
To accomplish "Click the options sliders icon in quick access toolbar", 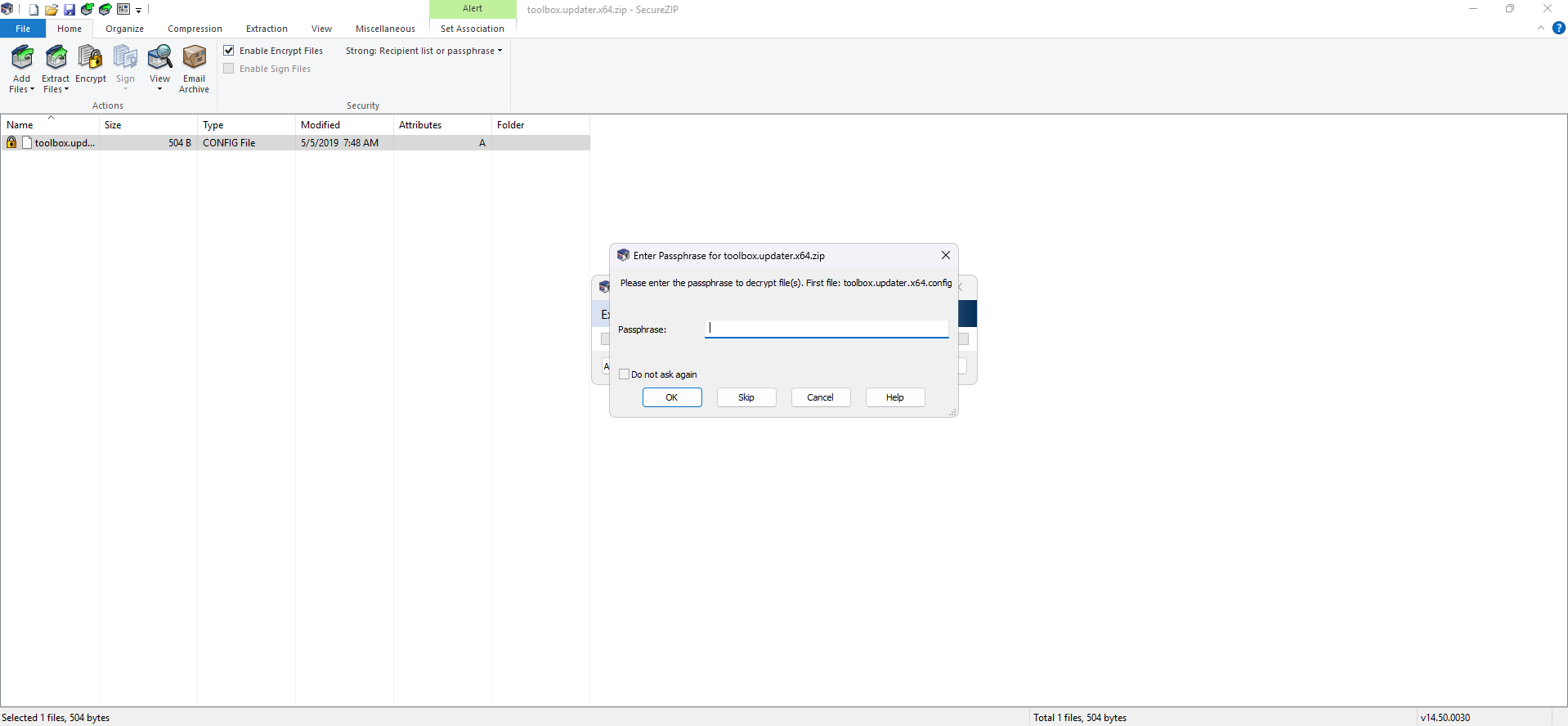I will click(x=123, y=10).
